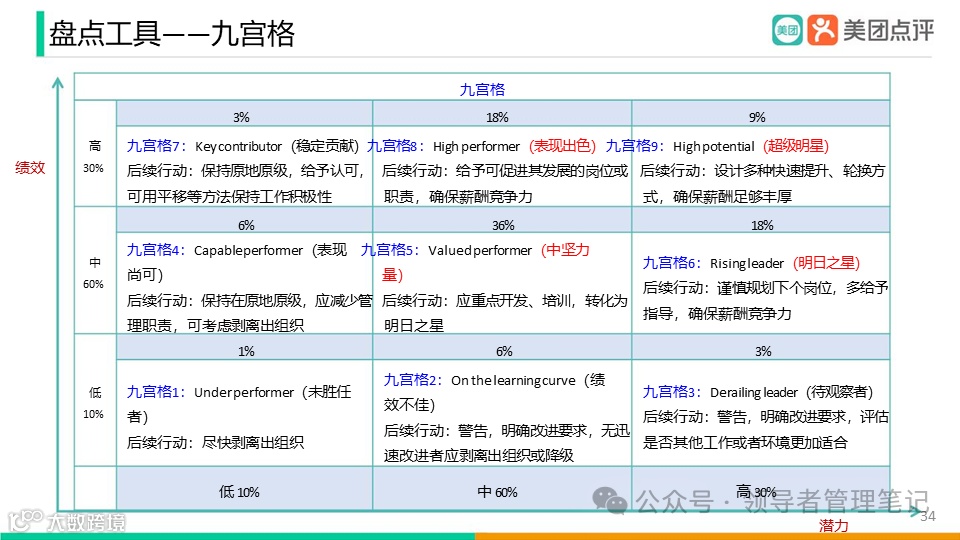Click the red (超级明星) label
This screenshot has height=540, width=960.
[x=796, y=146]
